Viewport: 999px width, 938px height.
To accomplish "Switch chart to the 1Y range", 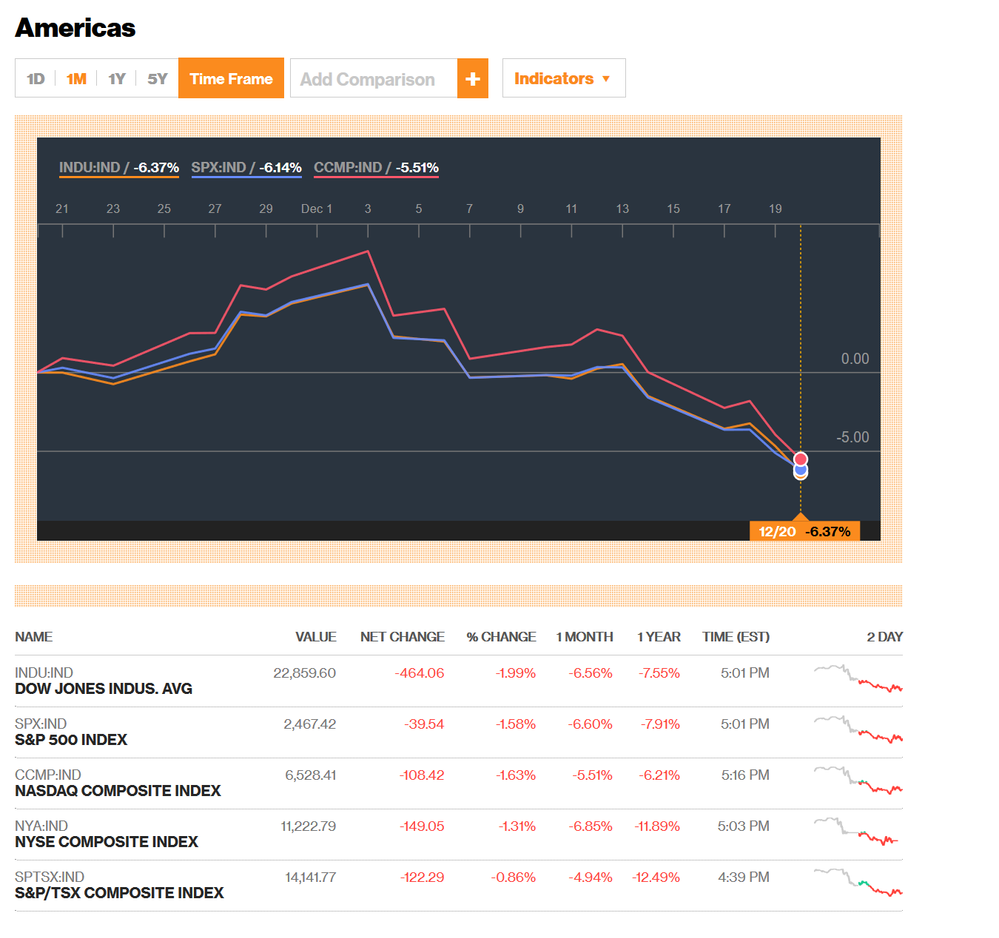I will click(117, 79).
